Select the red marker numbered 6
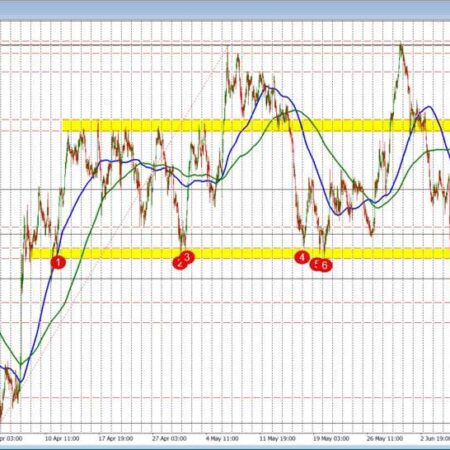The height and width of the screenshot is (450, 450). pos(325,265)
